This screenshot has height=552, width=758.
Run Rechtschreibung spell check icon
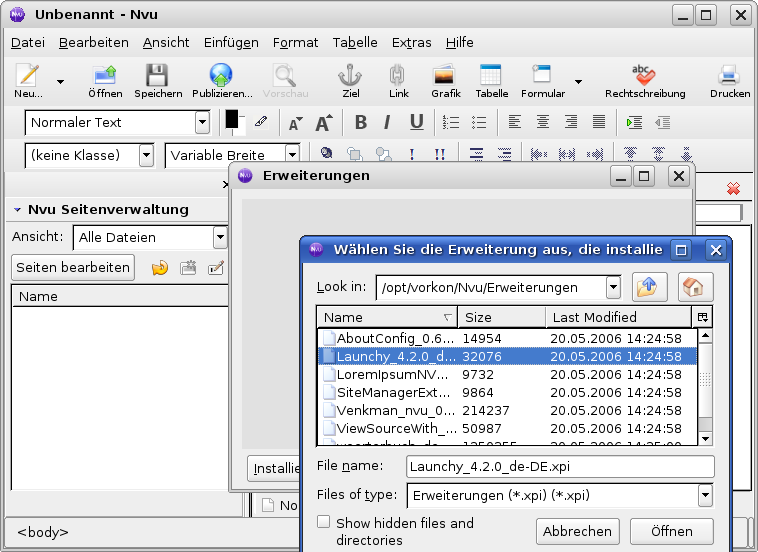click(643, 75)
